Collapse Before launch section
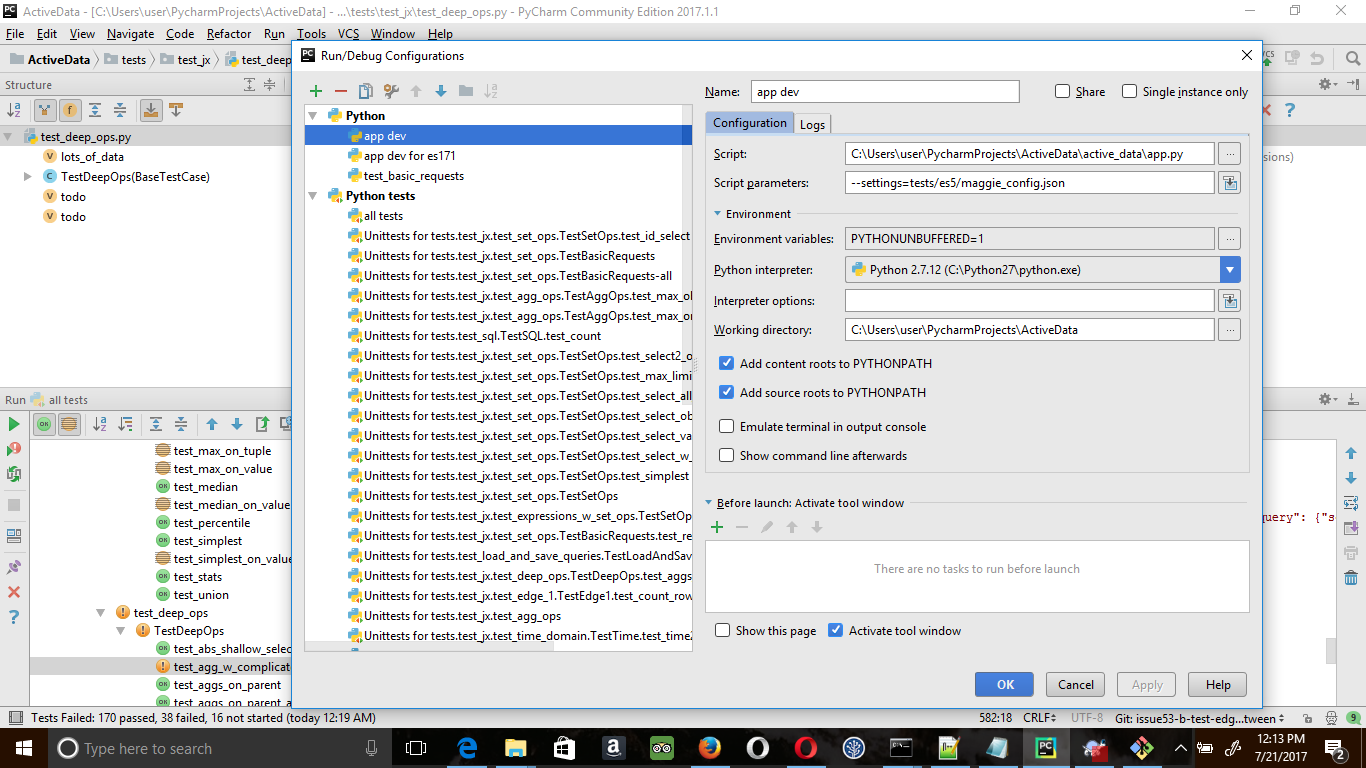The image size is (1366, 768). pyautogui.click(x=708, y=503)
